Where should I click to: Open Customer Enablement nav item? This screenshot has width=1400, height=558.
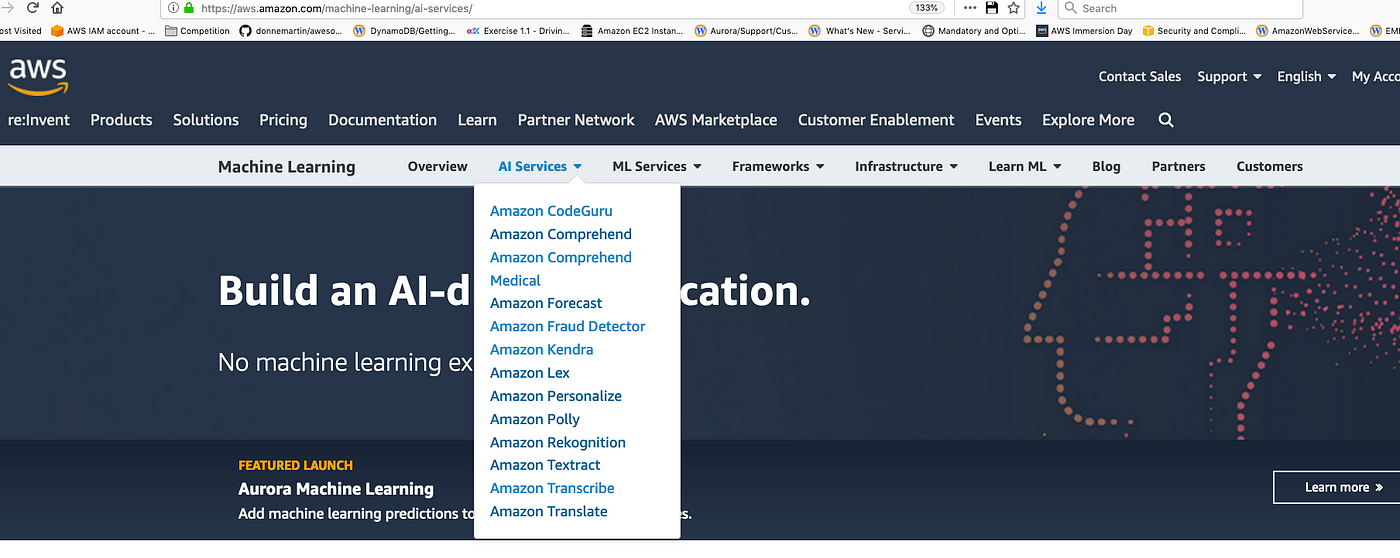pyautogui.click(x=876, y=120)
